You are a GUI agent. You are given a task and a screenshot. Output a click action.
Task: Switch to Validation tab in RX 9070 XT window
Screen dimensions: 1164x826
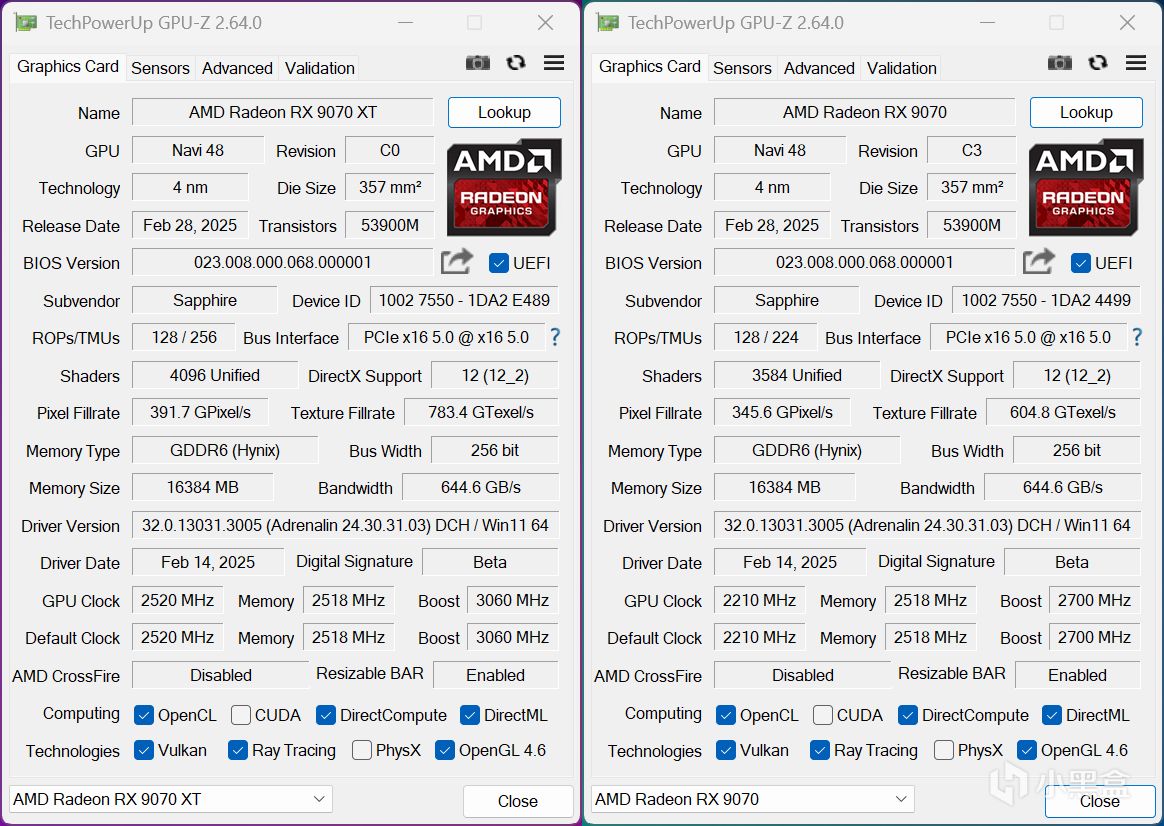click(x=320, y=68)
